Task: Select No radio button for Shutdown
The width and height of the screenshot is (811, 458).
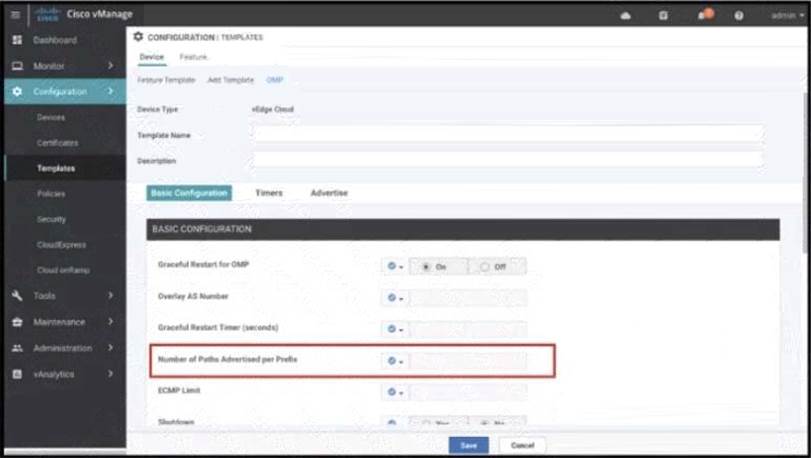Action: point(485,423)
